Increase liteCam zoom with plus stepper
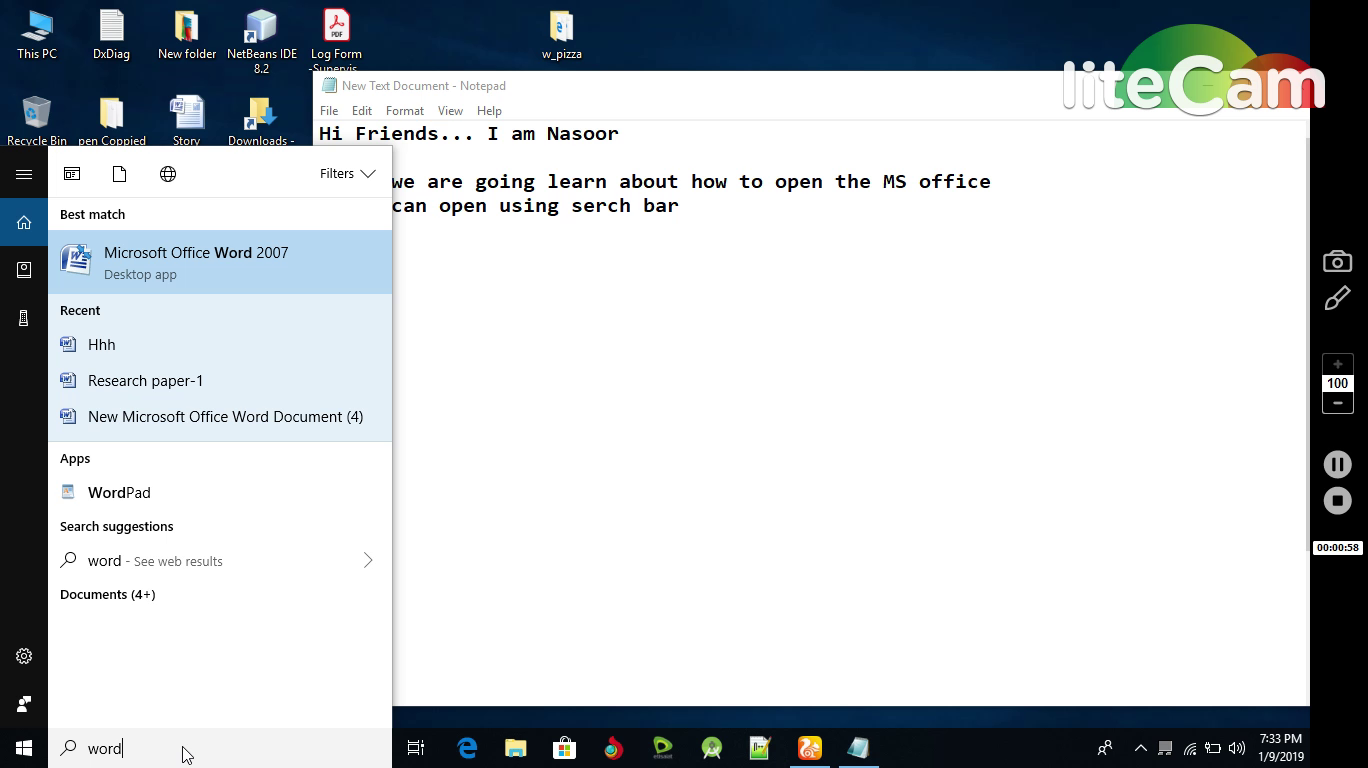Screen dimensions: 1368x768 [x=1337, y=364]
